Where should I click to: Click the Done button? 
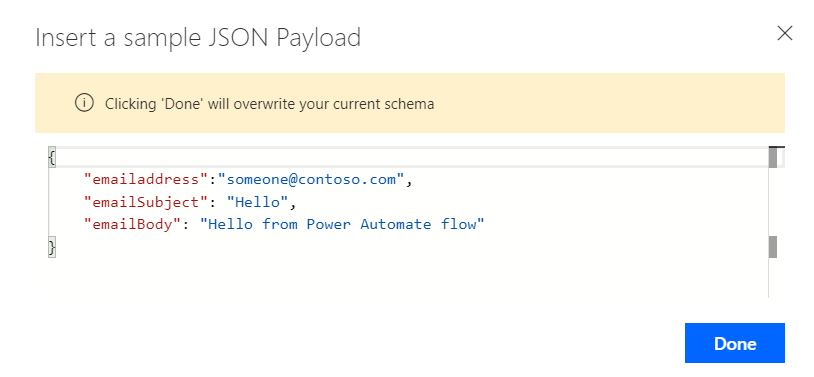click(735, 343)
